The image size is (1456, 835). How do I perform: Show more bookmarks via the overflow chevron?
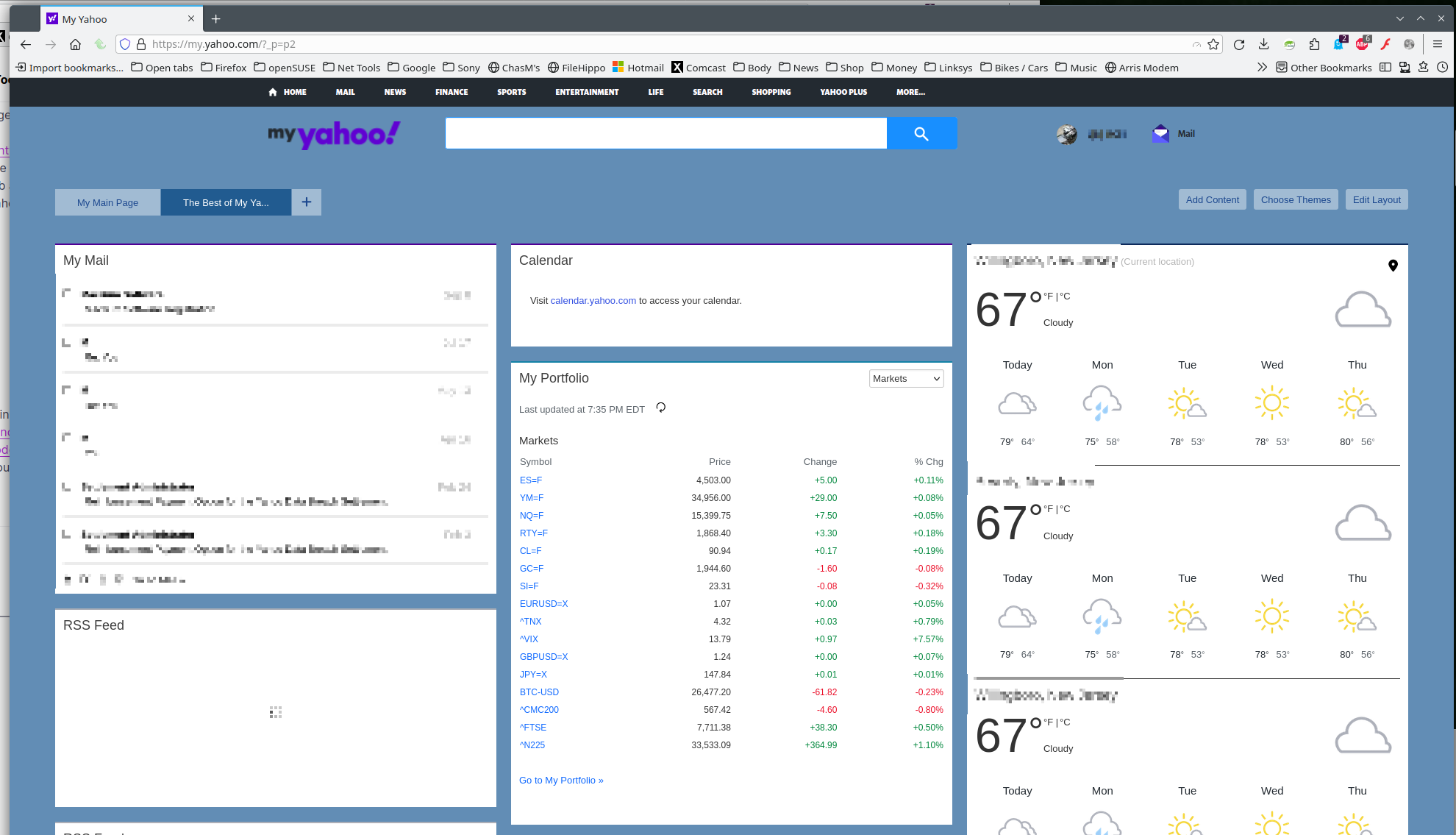point(1262,68)
